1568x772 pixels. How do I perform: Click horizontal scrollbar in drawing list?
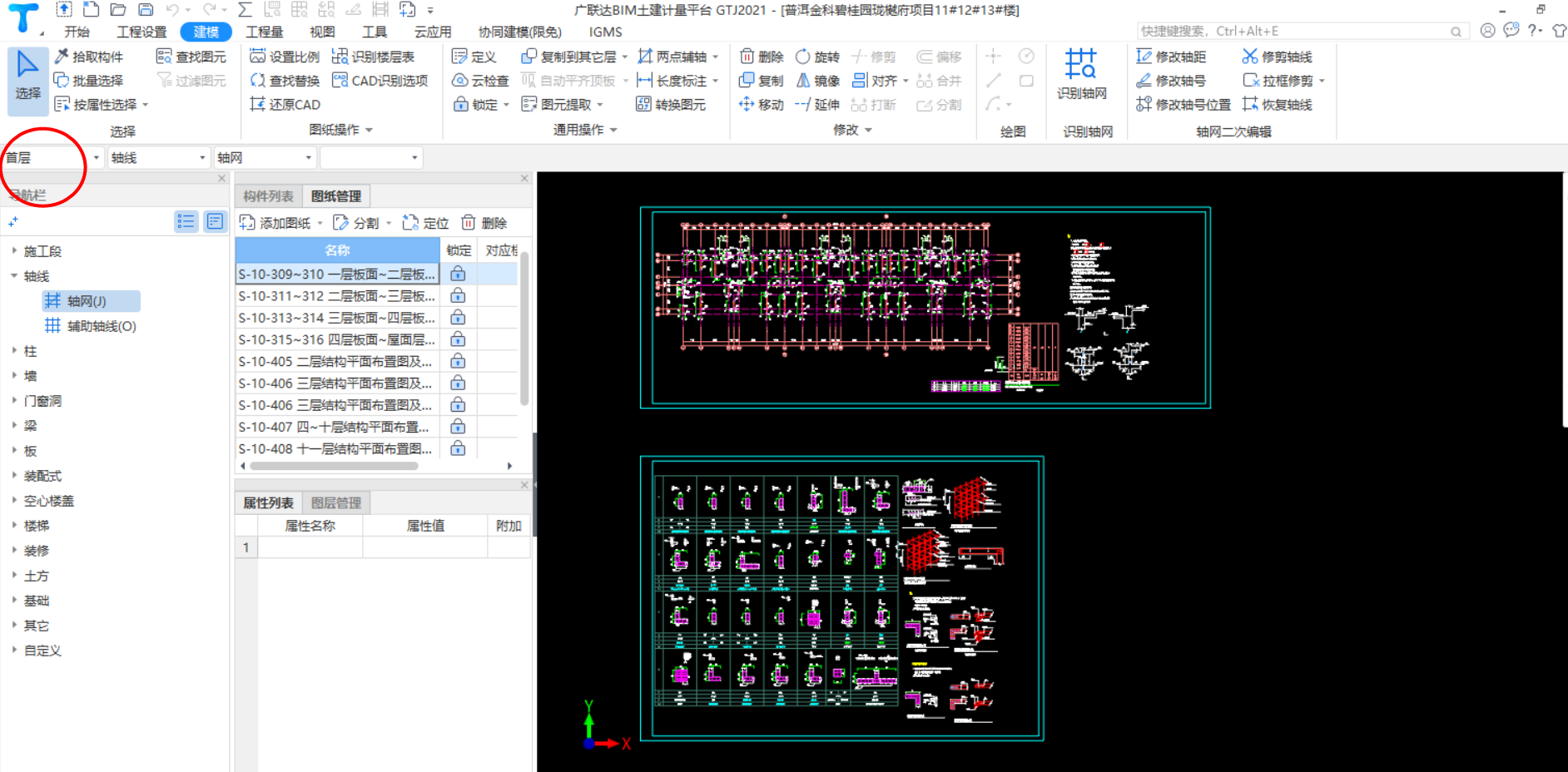tap(335, 466)
